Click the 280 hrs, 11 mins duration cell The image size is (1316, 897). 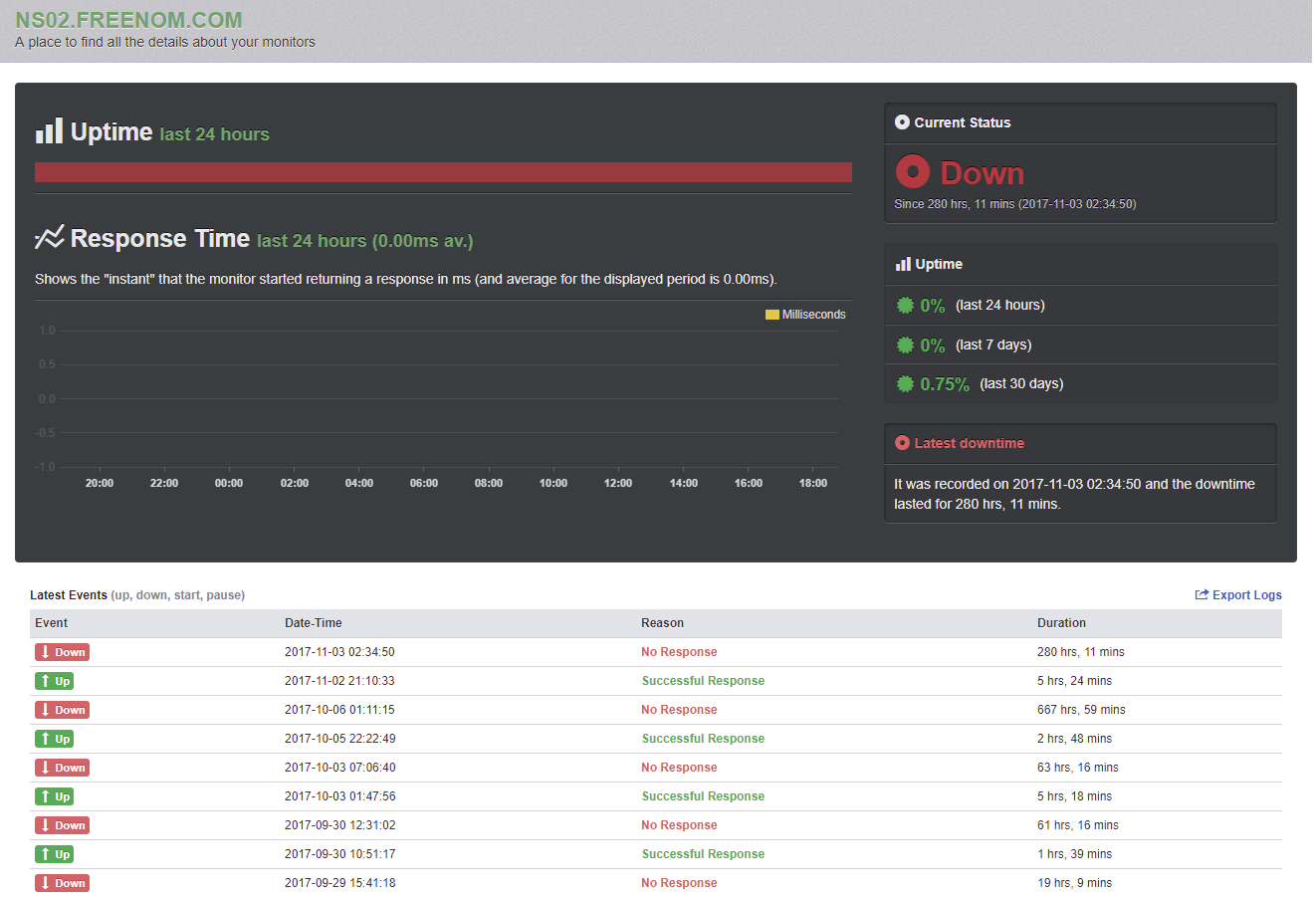(1080, 652)
